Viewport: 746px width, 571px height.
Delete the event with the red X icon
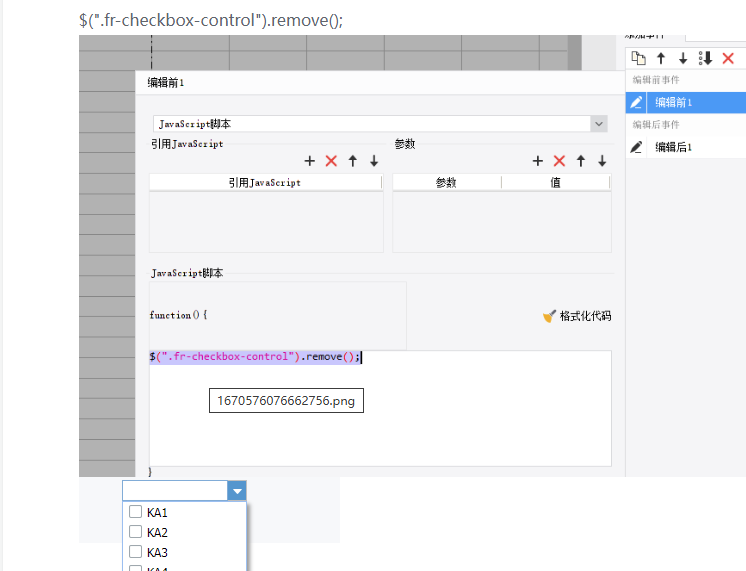pos(728,59)
